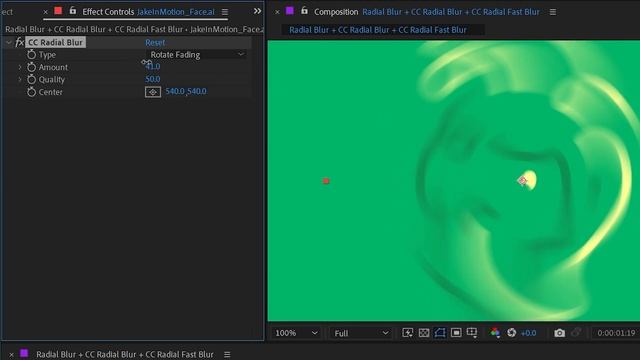Click the Quality value 50.0
Viewport: 640px width, 360px height.
click(153, 79)
